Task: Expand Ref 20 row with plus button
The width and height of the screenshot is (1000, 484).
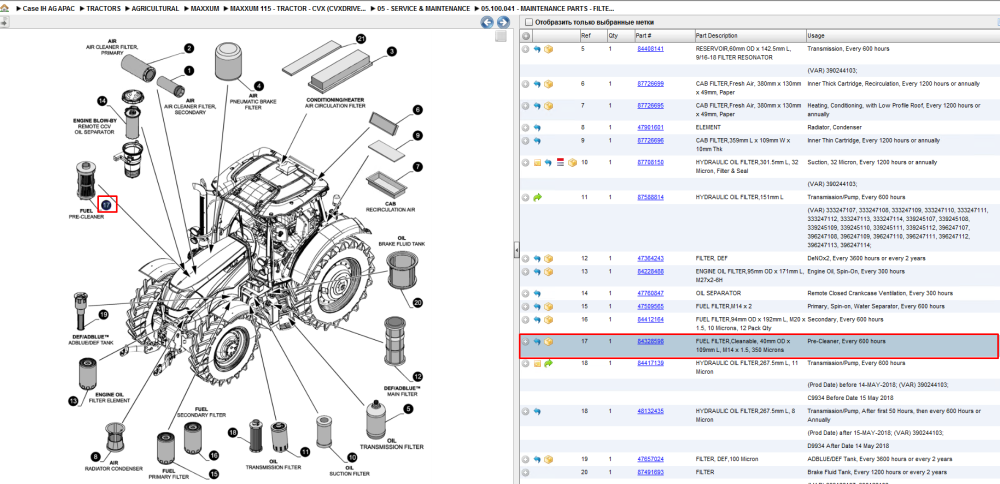Action: (x=526, y=473)
